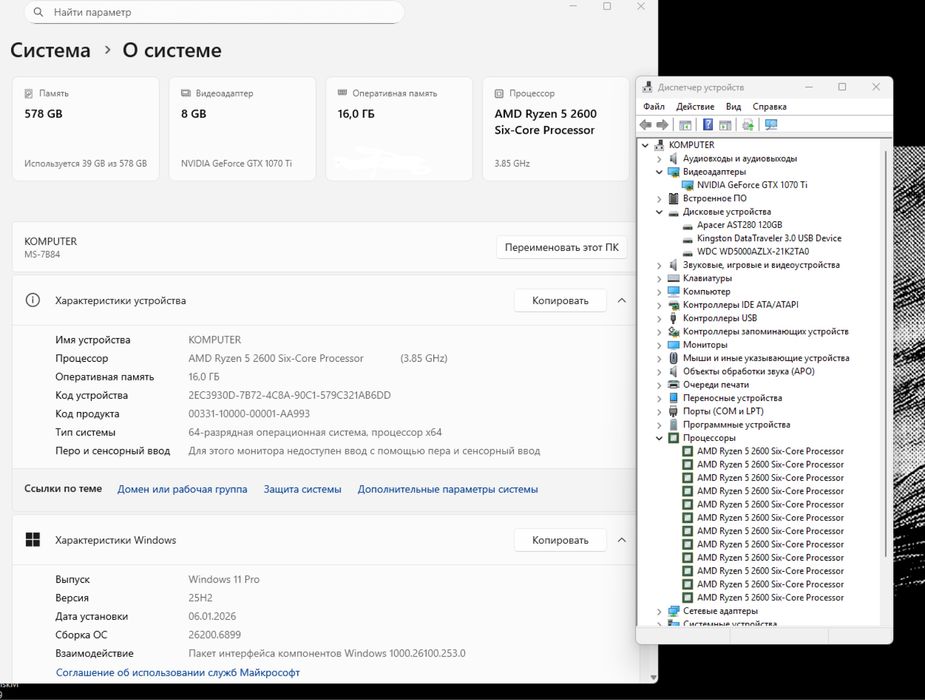Collapse the KOMPUTER root node
Image resolution: width=925 pixels, height=700 pixels.
(x=645, y=145)
